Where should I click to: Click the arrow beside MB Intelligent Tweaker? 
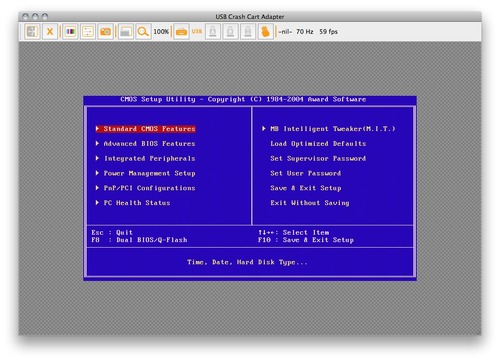(264, 128)
